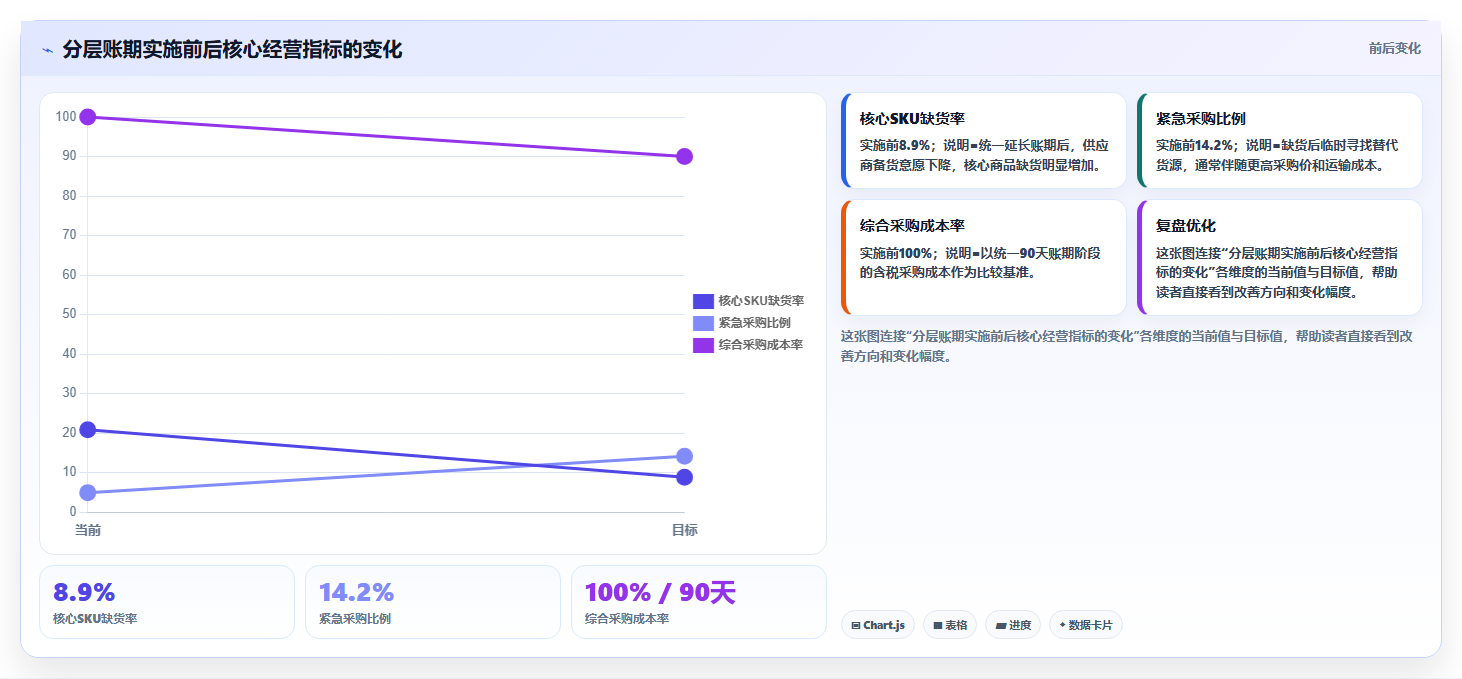Open the 8.9% 核心SKU缺货率 stat card
Viewport: 1462px width, 679px height.
(167, 602)
